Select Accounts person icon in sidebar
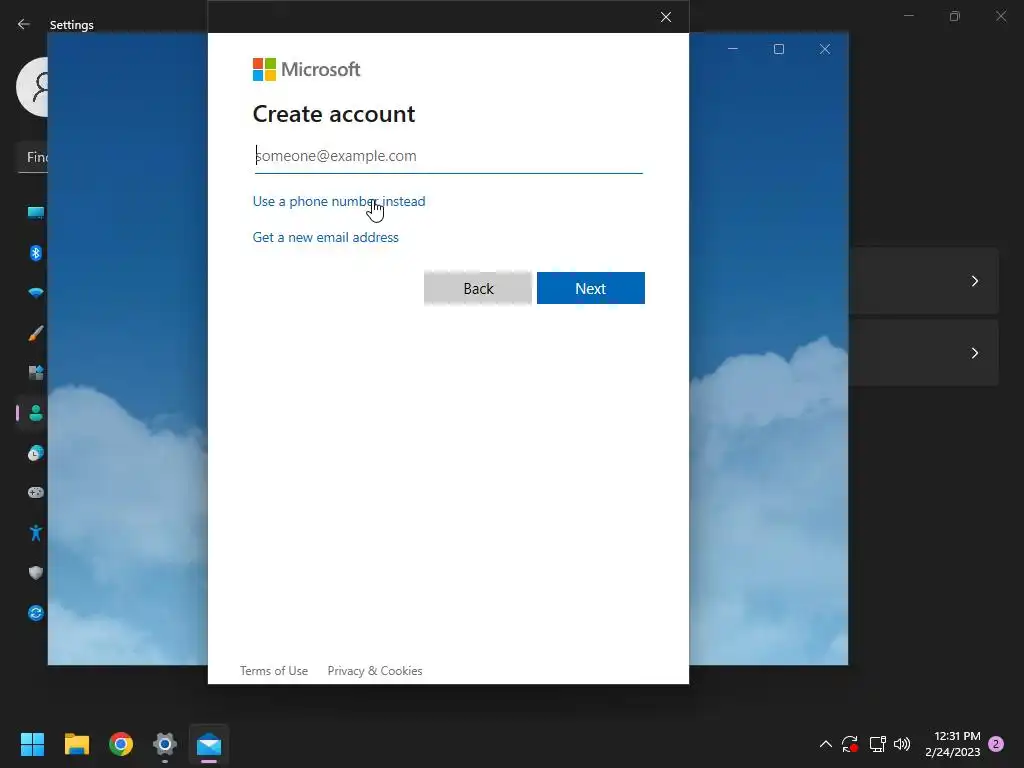Image resolution: width=1024 pixels, height=768 pixels. [36, 413]
